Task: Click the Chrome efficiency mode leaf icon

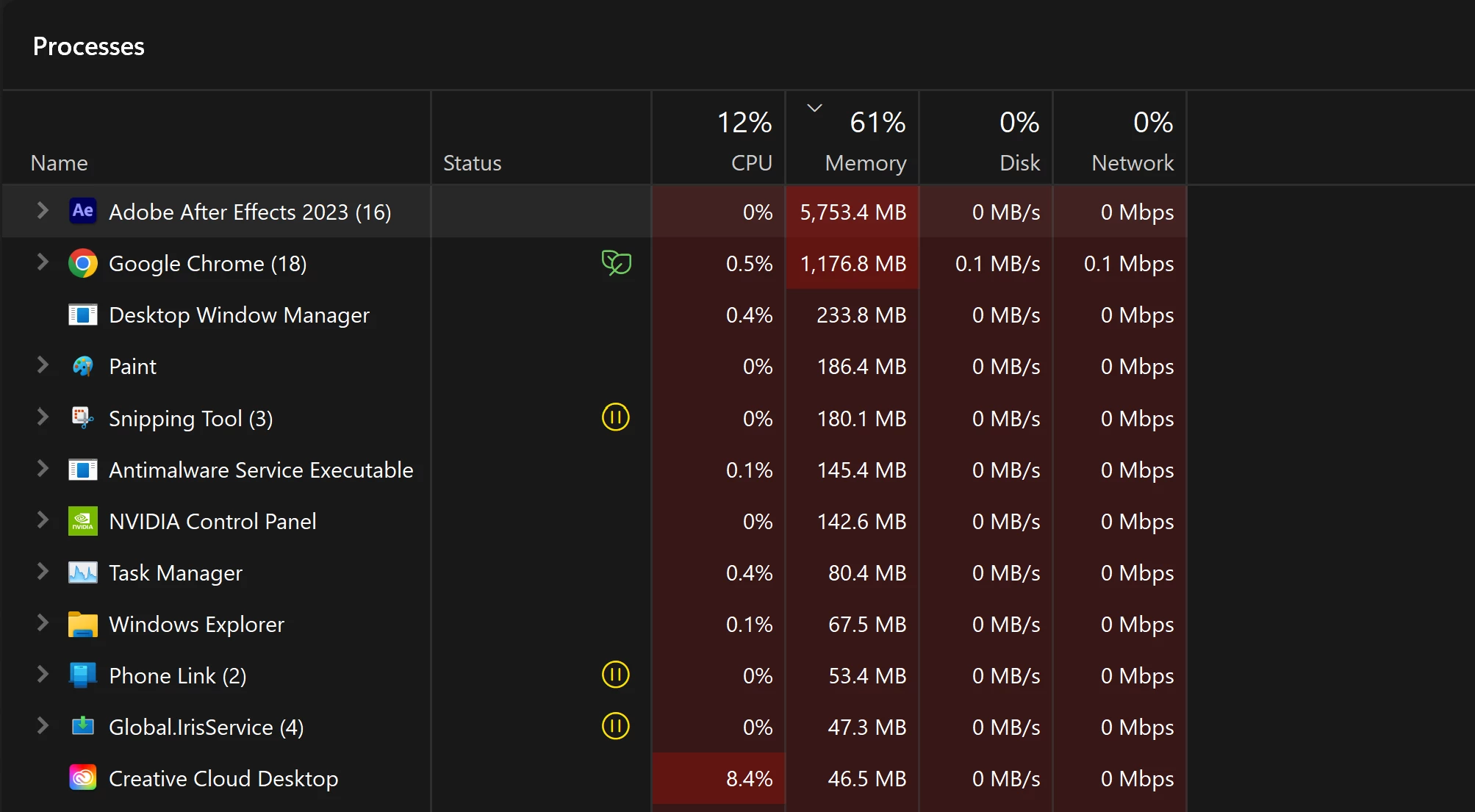Action: pos(616,262)
